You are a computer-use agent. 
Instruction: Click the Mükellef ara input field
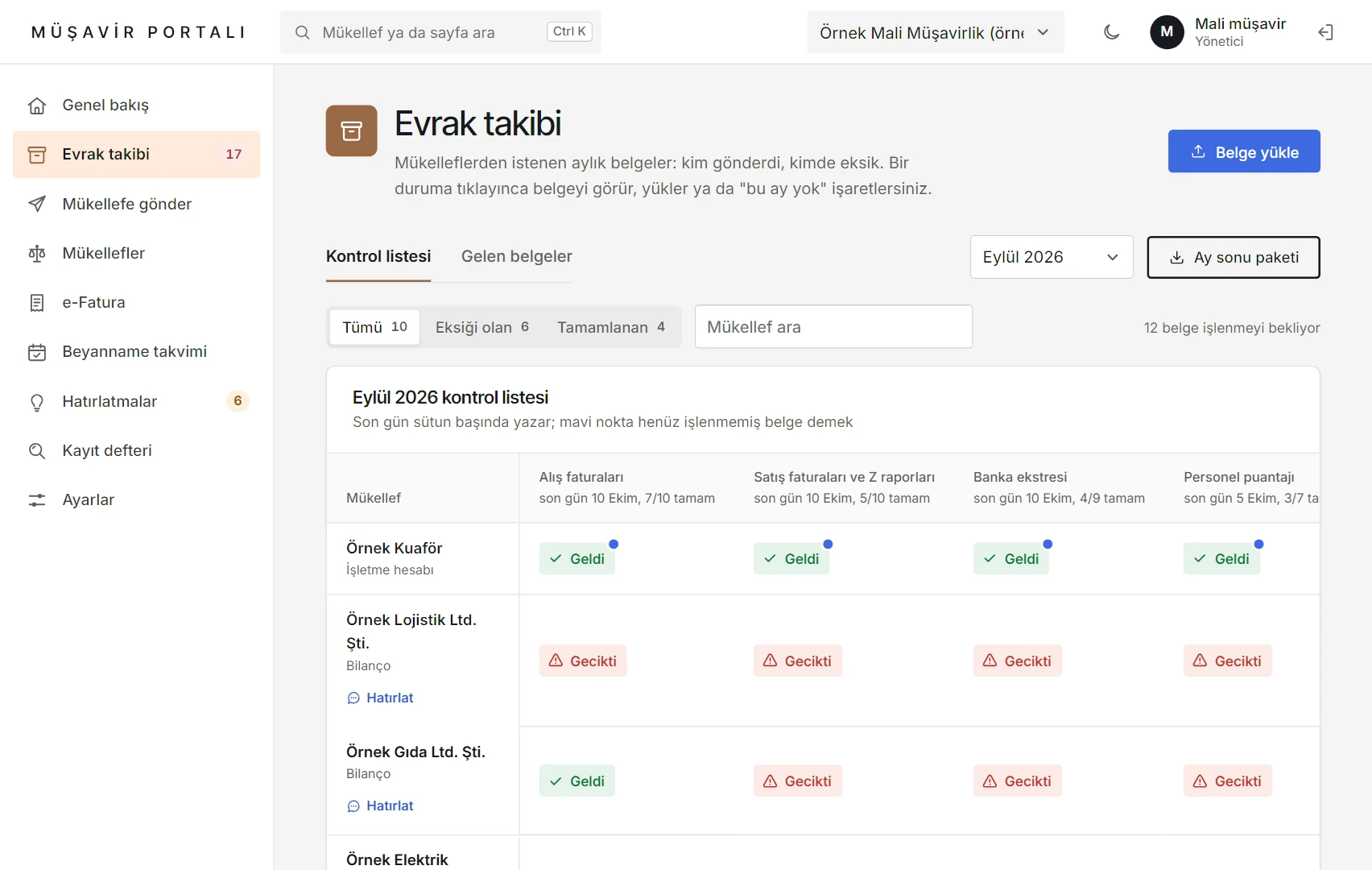833,326
